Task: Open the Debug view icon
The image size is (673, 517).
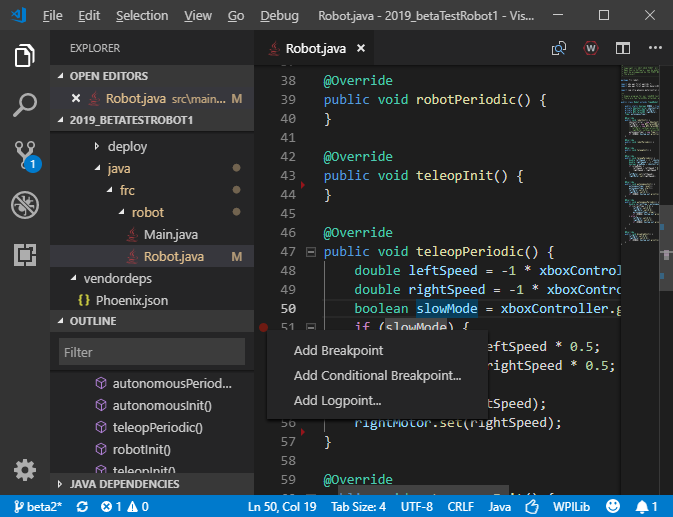Action: coord(25,206)
